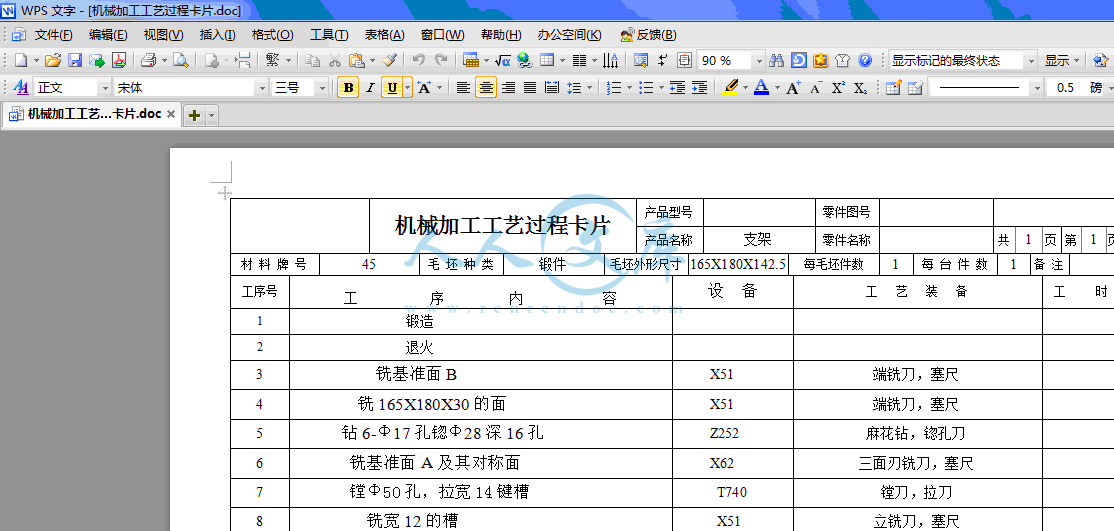Open the 办公空间(K) menu
The height and width of the screenshot is (531, 1114).
[x=569, y=35]
